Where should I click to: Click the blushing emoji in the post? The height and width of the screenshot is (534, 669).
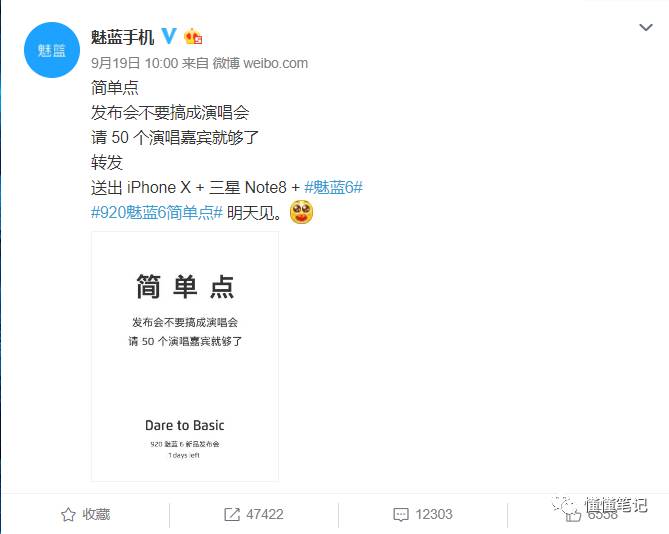301,212
